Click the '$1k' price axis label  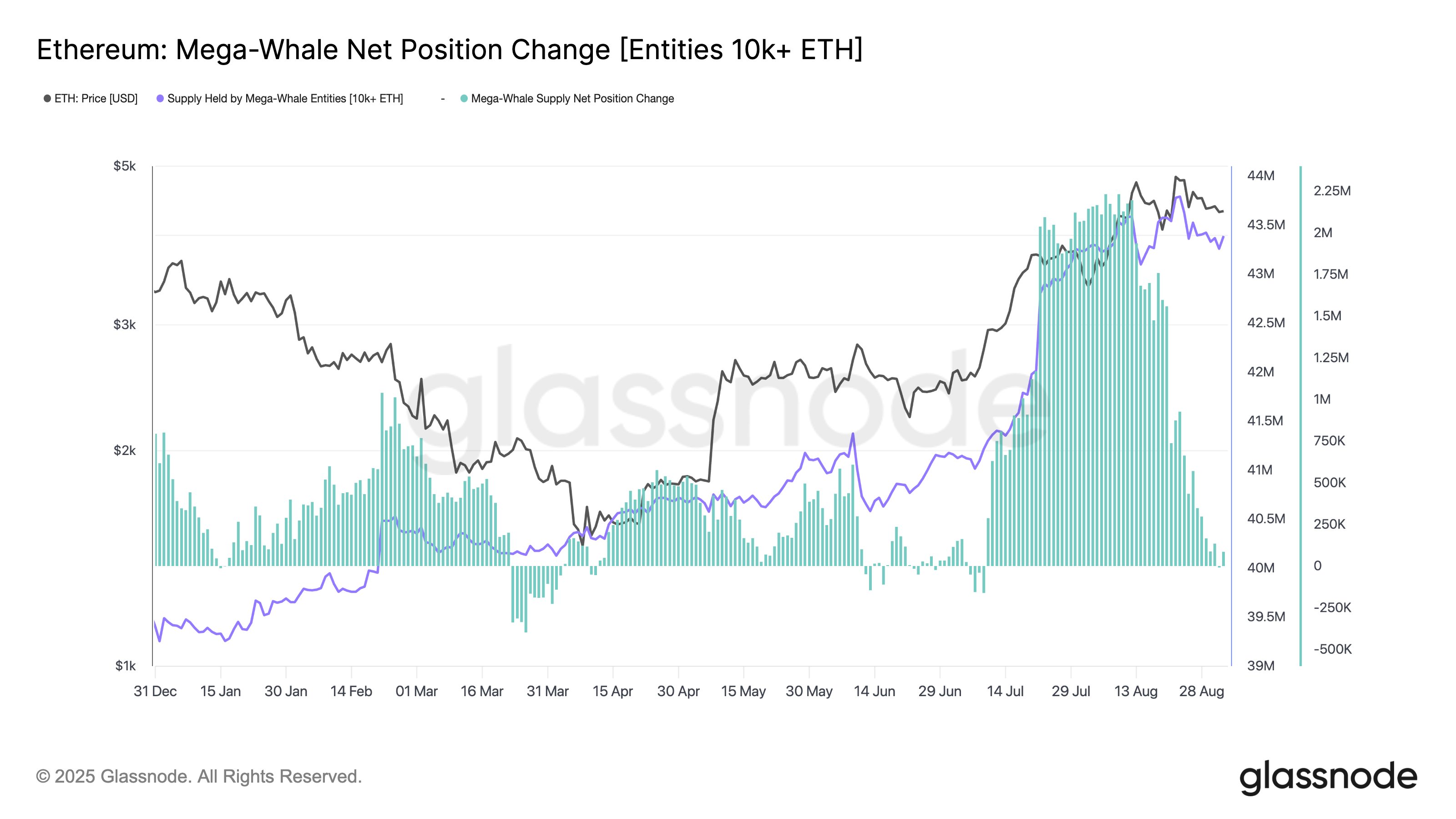pos(125,666)
